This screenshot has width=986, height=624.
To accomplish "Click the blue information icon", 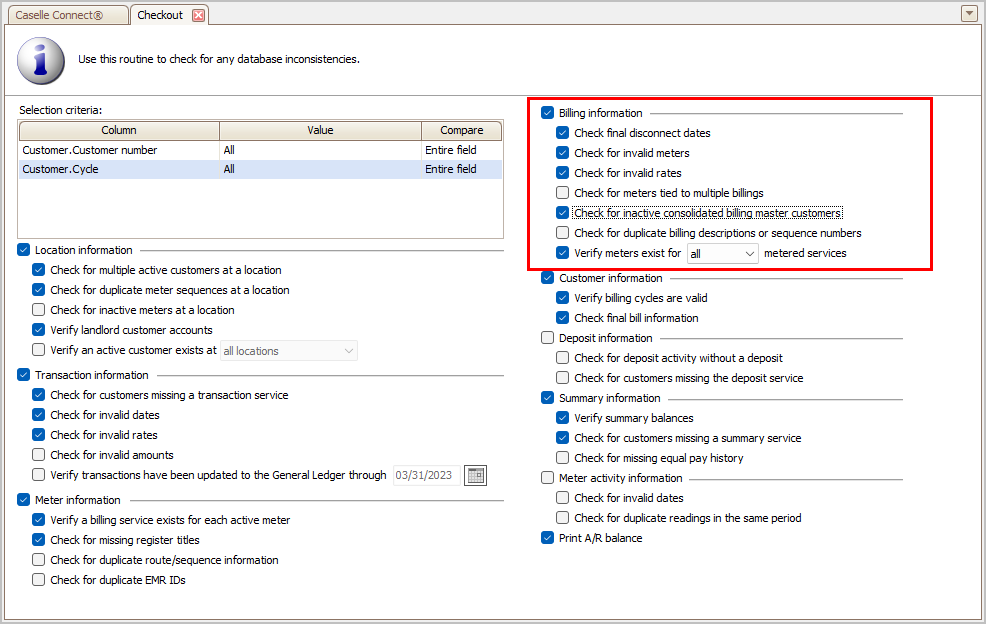I will point(41,60).
